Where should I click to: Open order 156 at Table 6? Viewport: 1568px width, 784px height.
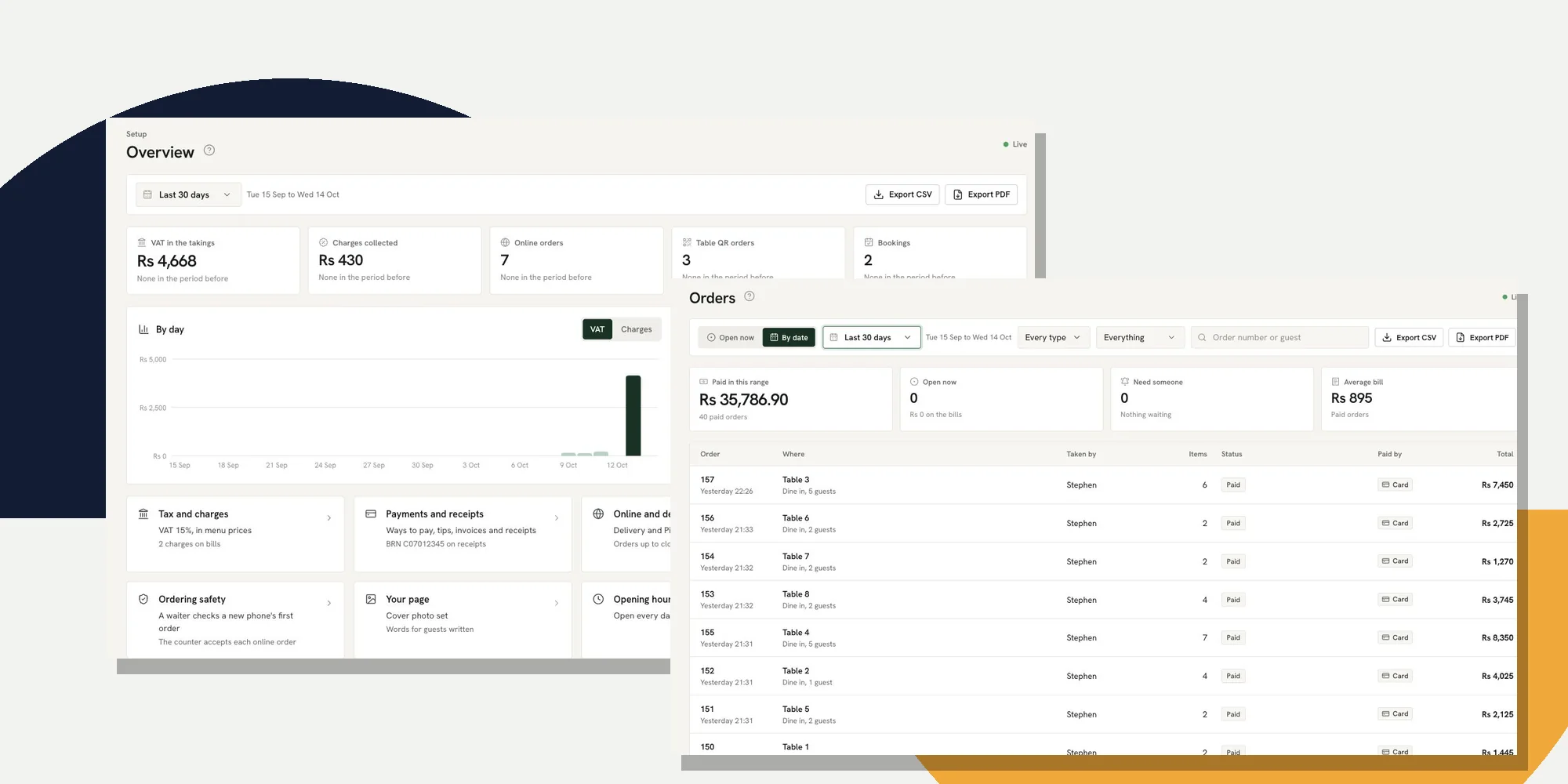[x=1103, y=524]
